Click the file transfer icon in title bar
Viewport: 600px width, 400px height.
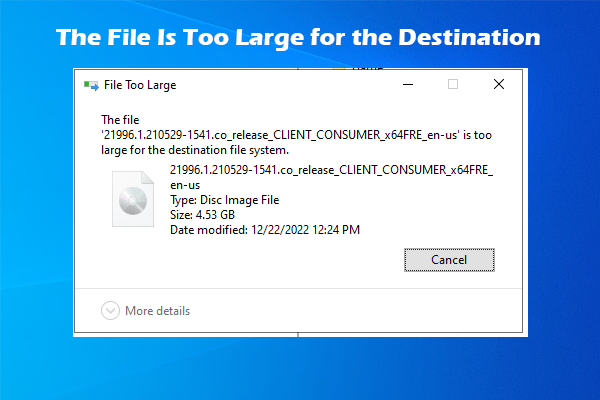[93, 86]
